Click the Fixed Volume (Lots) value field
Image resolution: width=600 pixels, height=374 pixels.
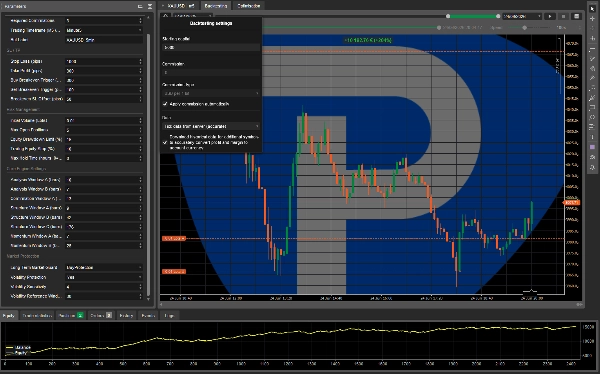tap(104, 120)
